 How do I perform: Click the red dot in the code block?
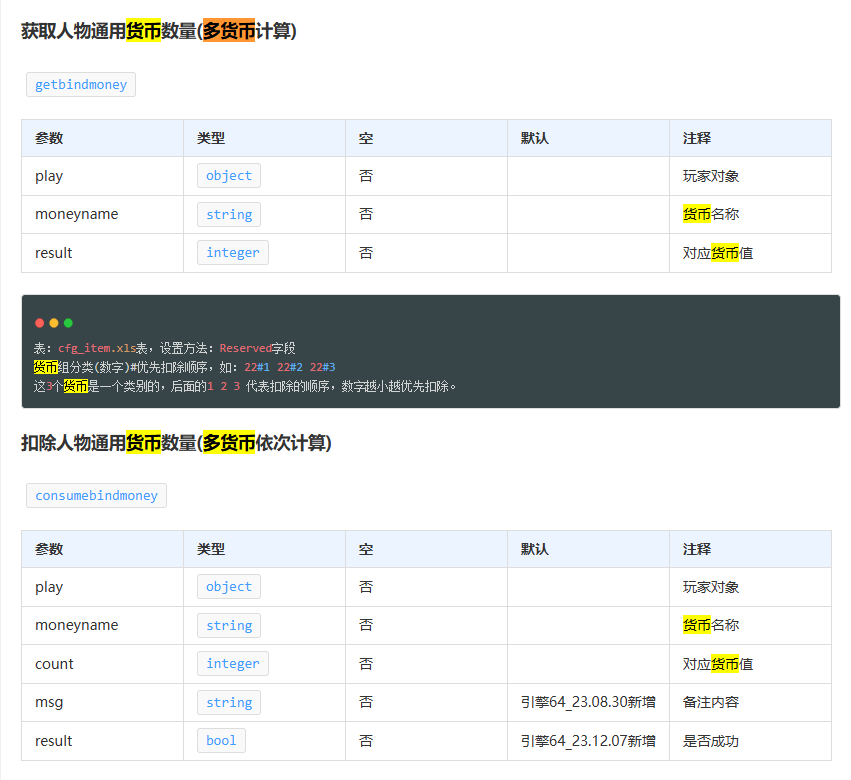(40, 323)
